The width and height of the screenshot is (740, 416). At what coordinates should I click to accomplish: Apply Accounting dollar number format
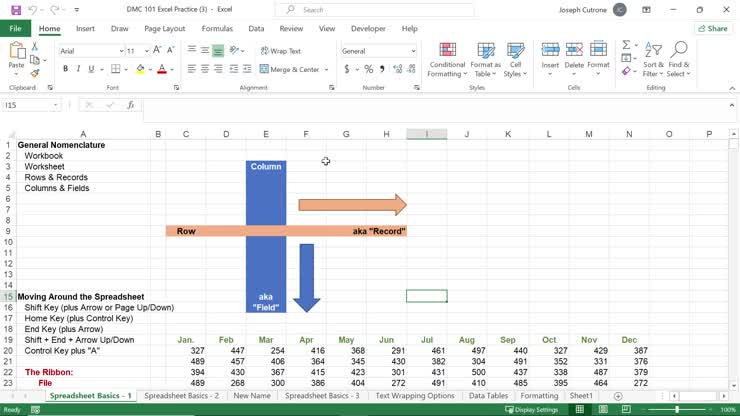coord(347,69)
